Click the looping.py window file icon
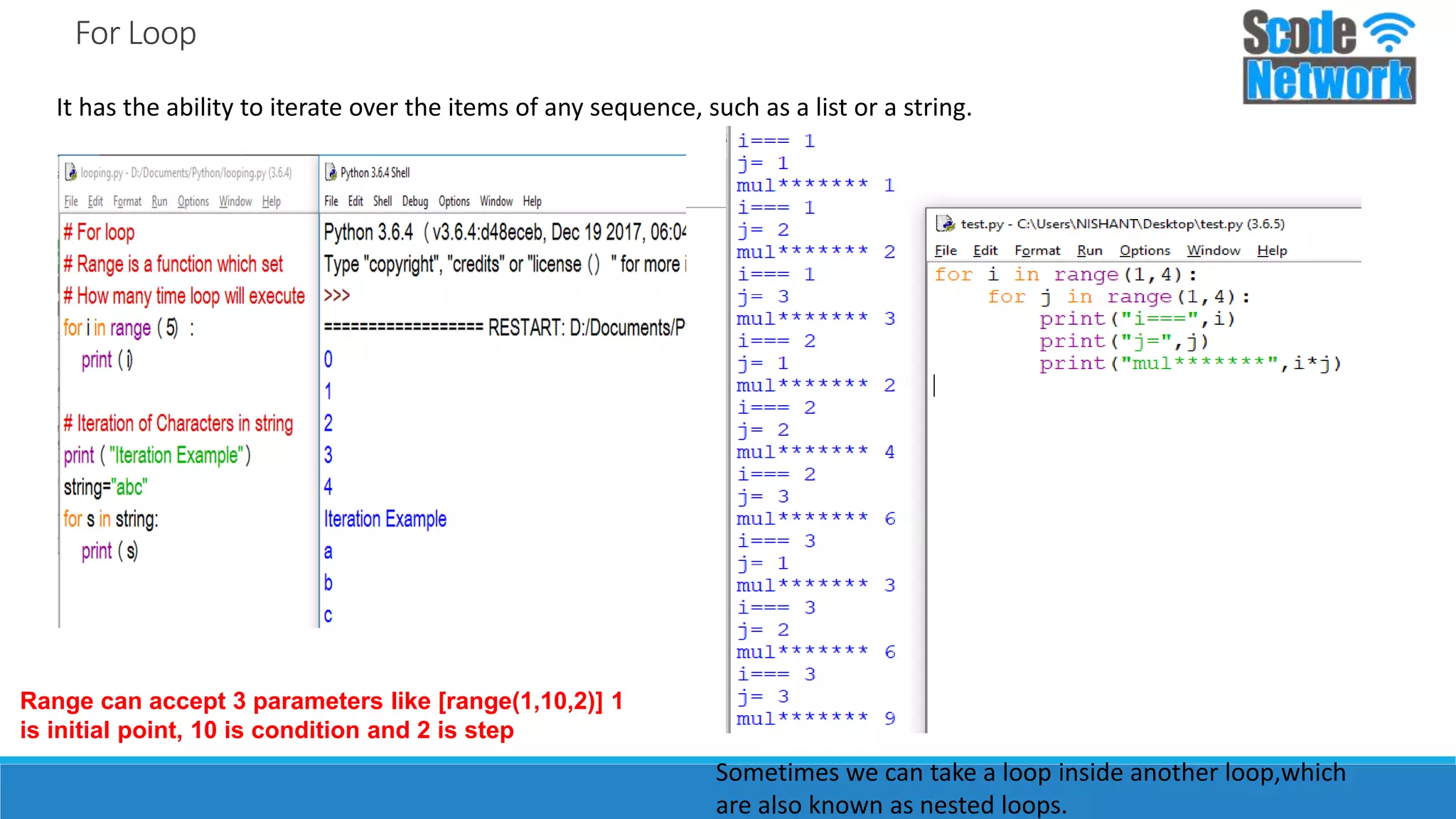Image resolution: width=1456 pixels, height=819 pixels. pos(70,172)
